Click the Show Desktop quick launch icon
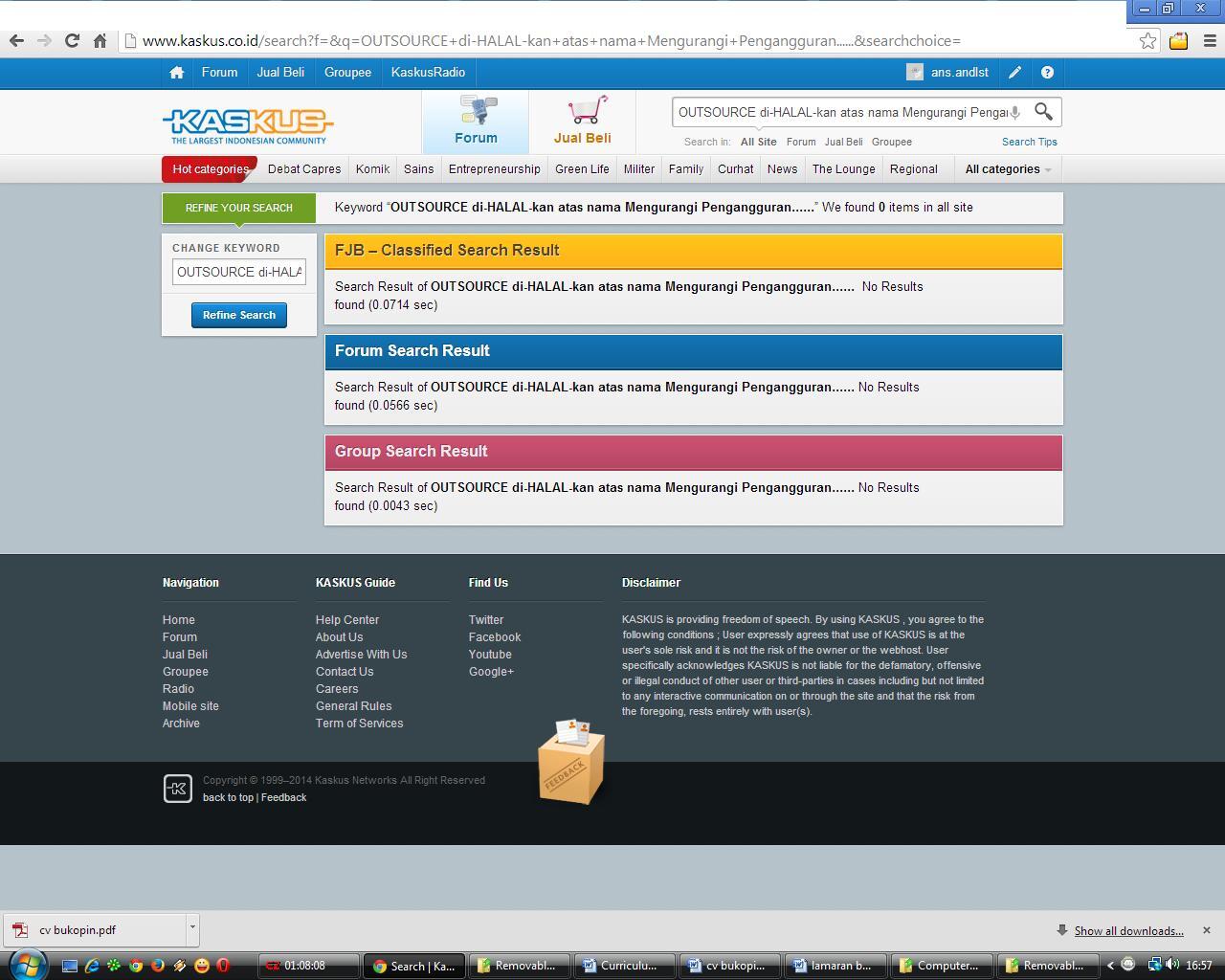1225x980 pixels. click(70, 966)
